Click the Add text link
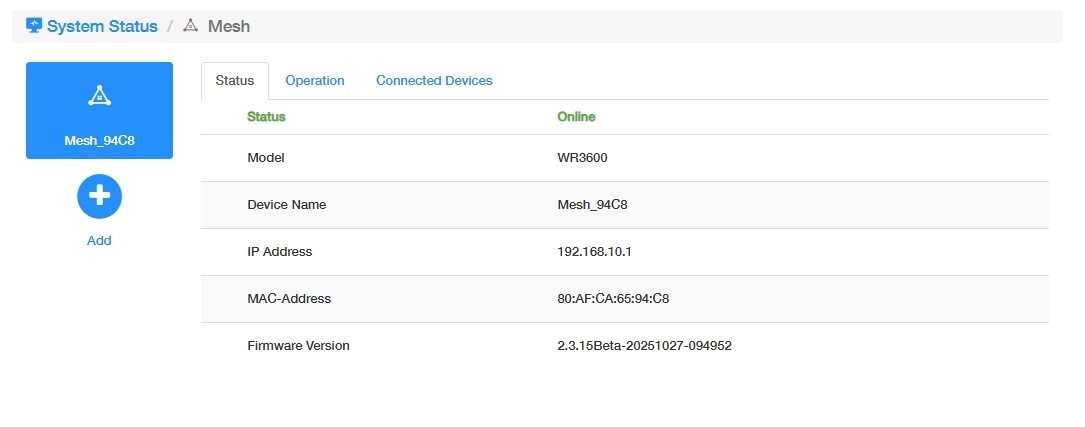 click(x=99, y=240)
